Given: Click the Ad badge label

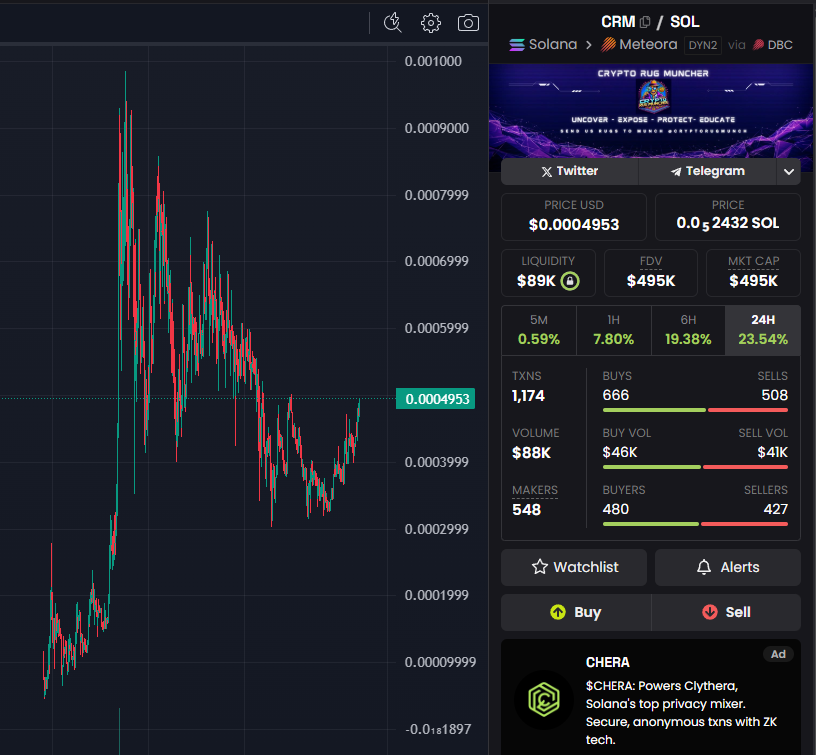Looking at the screenshot, I should [x=778, y=654].
